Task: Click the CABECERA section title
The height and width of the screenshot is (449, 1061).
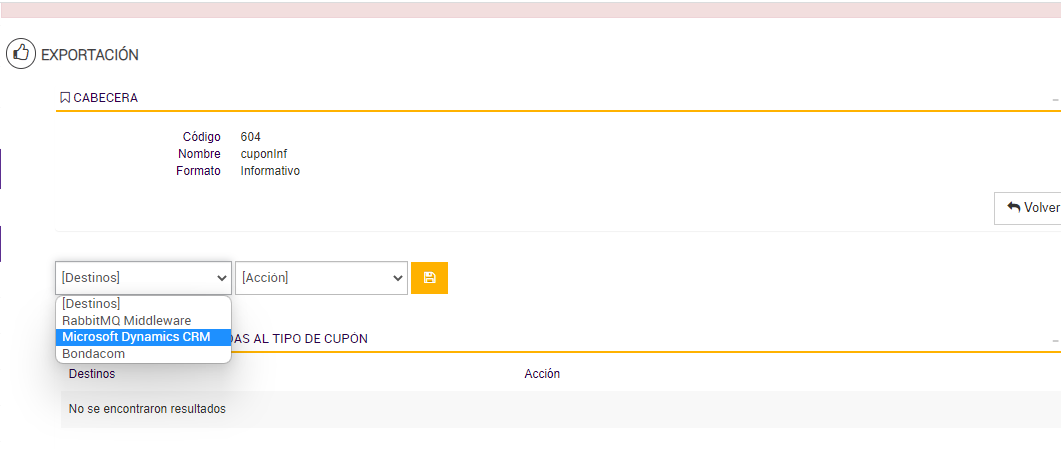Action: click(105, 98)
